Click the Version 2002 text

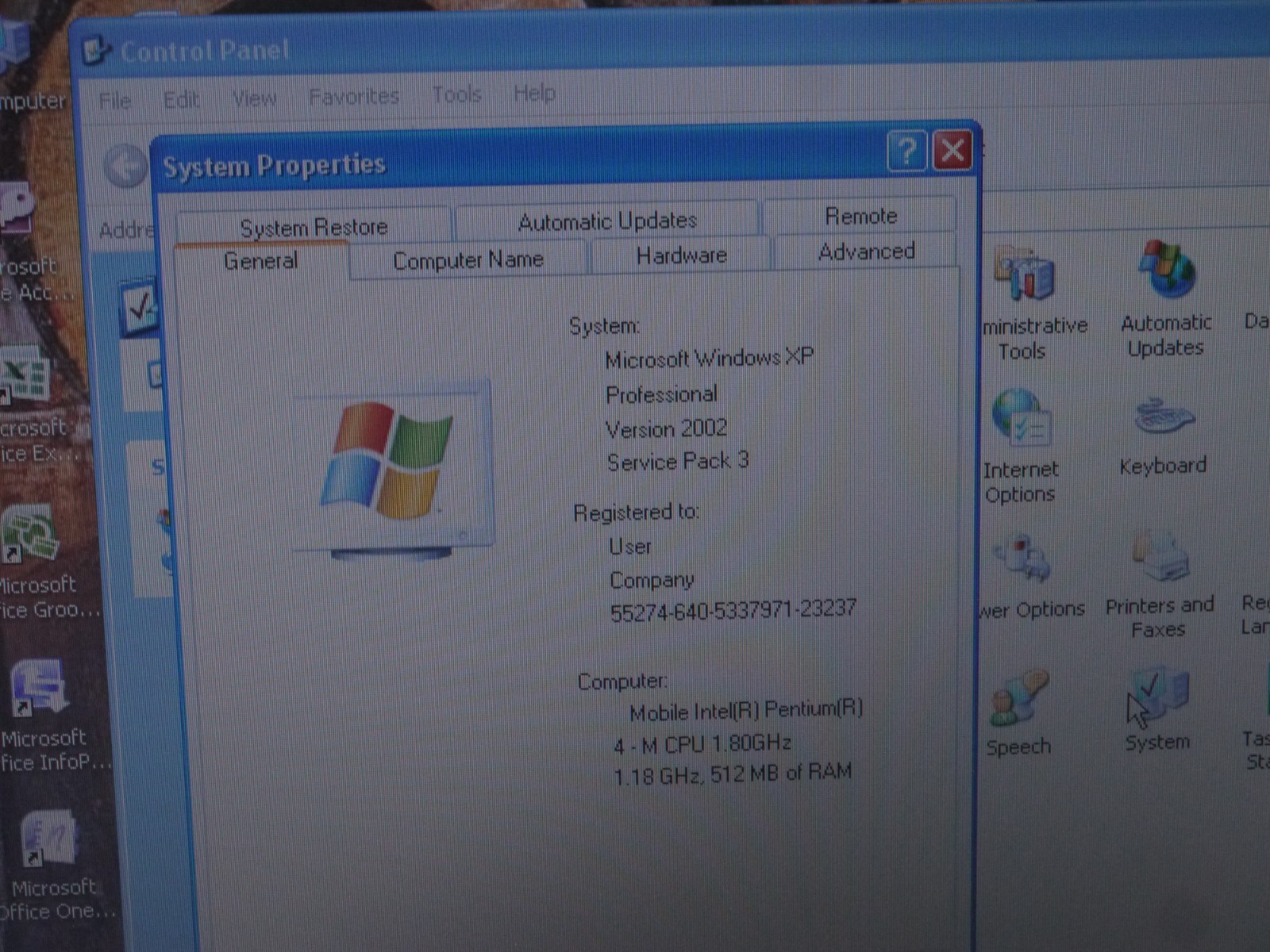pos(666,428)
